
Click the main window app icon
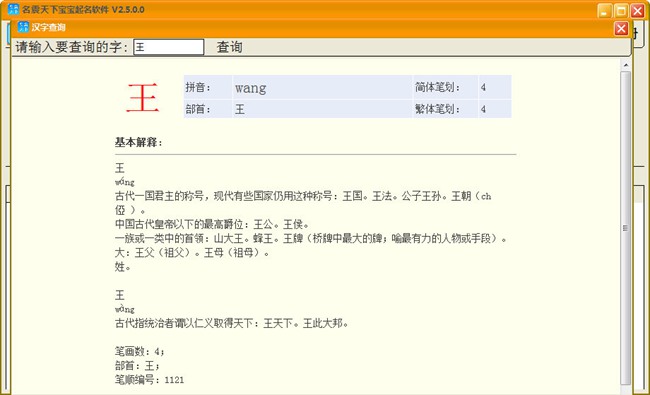pyautogui.click(x=13, y=9)
